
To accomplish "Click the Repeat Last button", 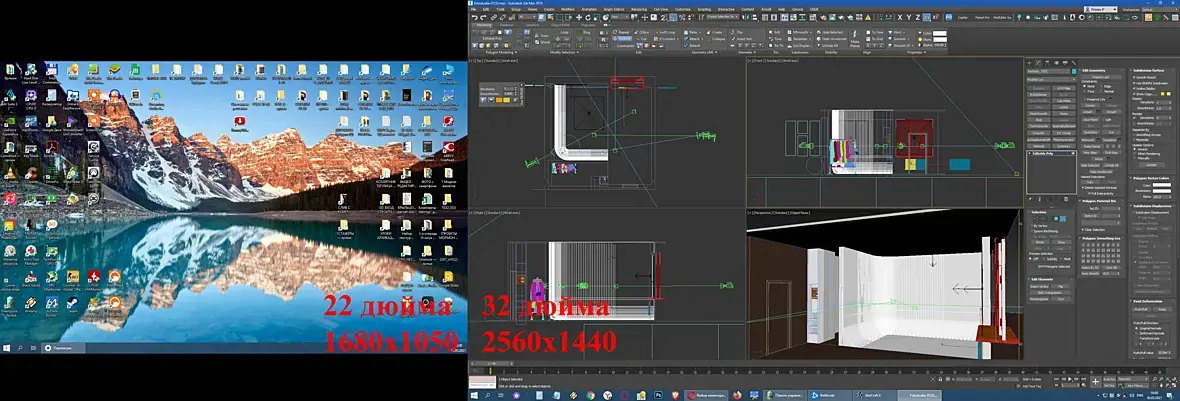I will (x=1100, y=77).
